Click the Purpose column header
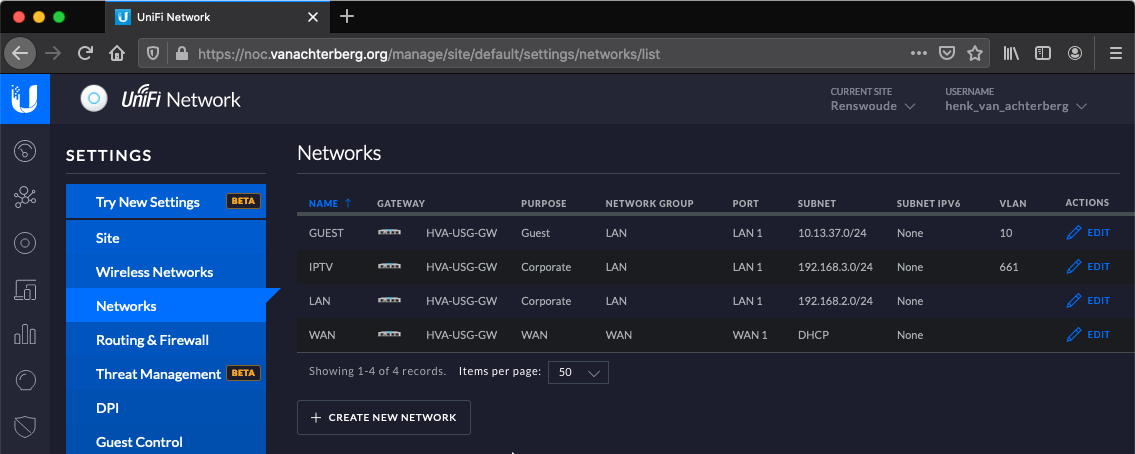This screenshot has width=1135, height=454. click(544, 203)
